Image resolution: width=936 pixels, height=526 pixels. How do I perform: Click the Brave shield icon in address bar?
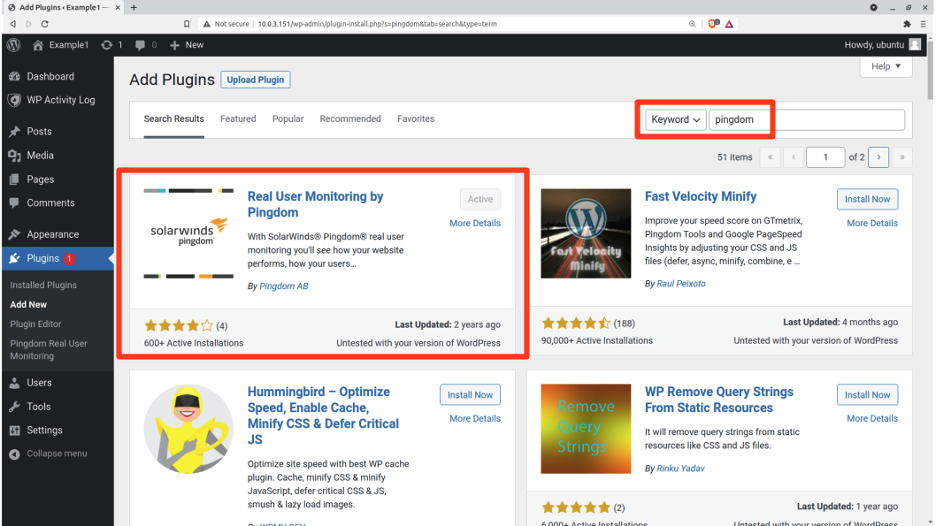pyautogui.click(x=713, y=23)
